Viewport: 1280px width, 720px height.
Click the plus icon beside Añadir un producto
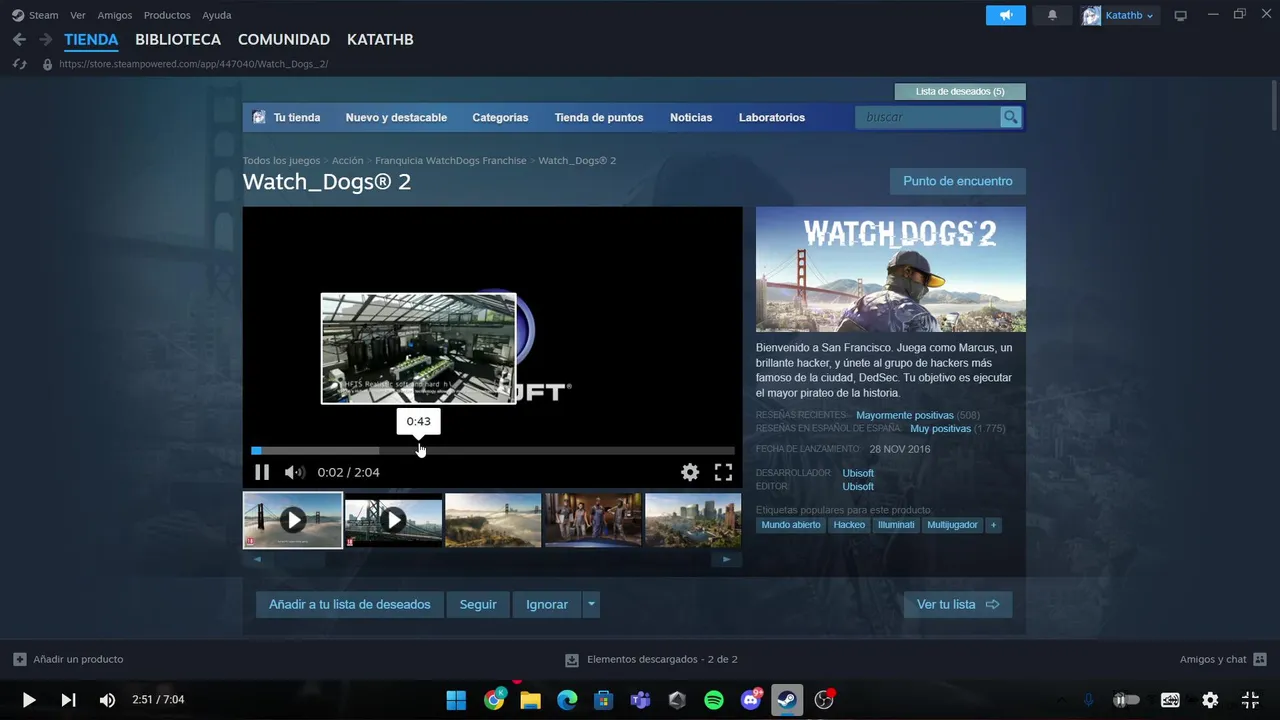20,659
